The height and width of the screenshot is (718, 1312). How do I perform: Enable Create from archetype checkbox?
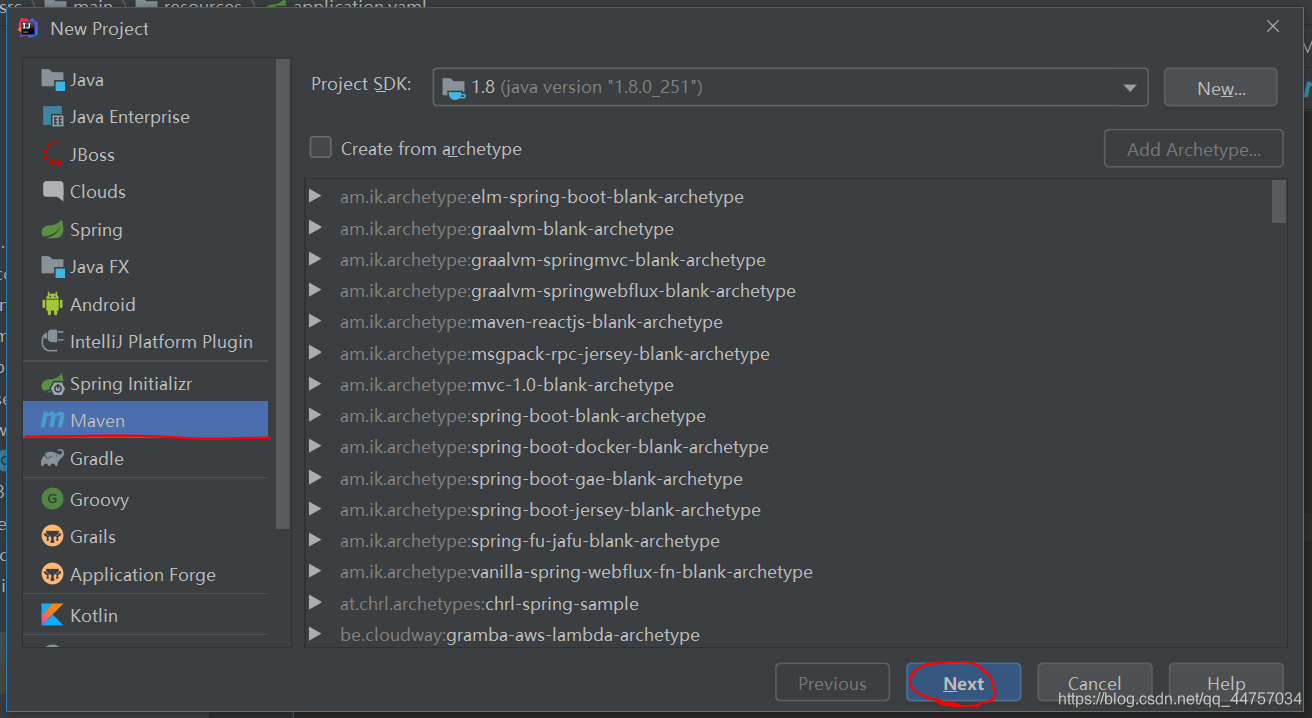pos(320,148)
